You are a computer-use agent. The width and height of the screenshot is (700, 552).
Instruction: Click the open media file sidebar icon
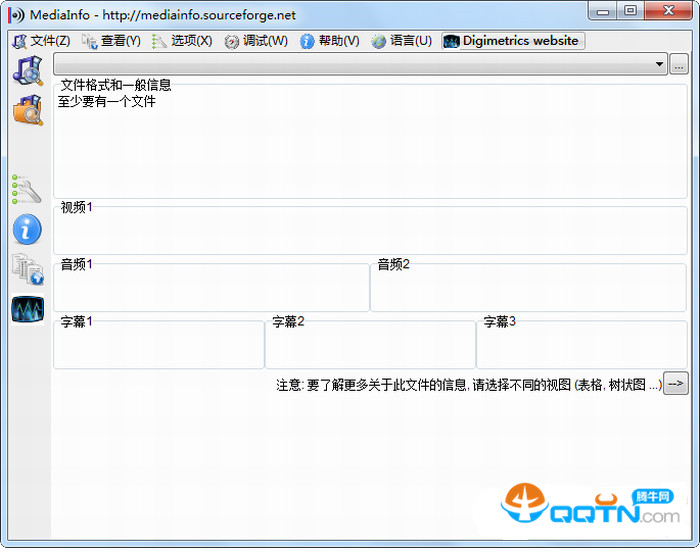27,70
